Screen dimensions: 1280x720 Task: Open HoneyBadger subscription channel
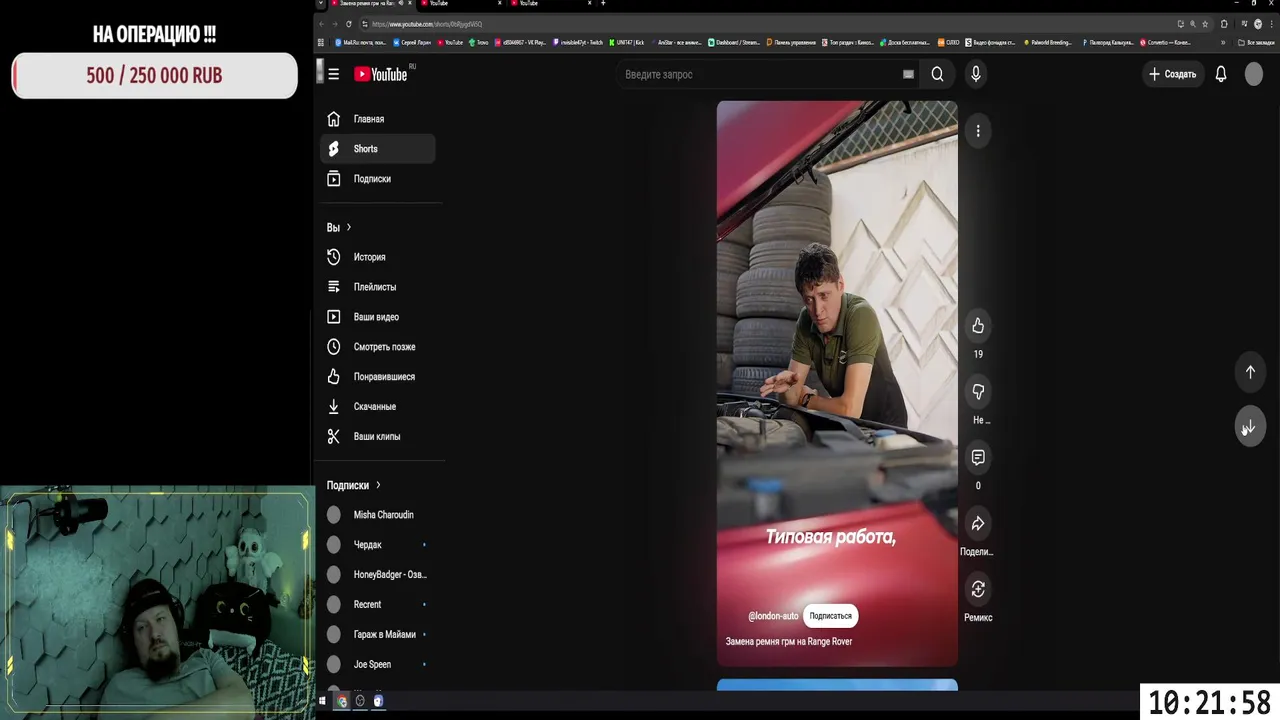tap(378, 575)
